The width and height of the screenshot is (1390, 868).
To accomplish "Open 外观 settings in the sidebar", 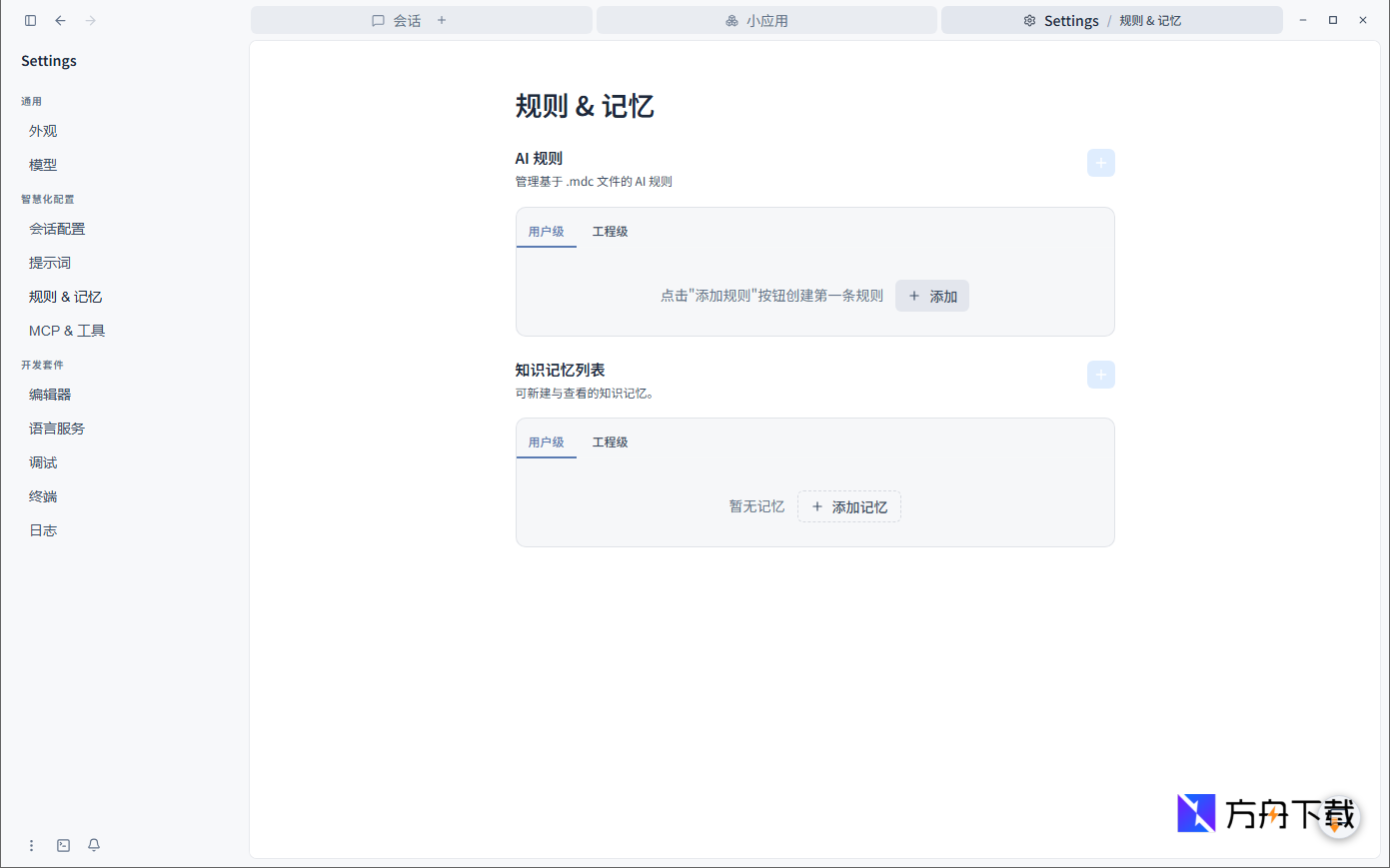I will click(x=44, y=130).
